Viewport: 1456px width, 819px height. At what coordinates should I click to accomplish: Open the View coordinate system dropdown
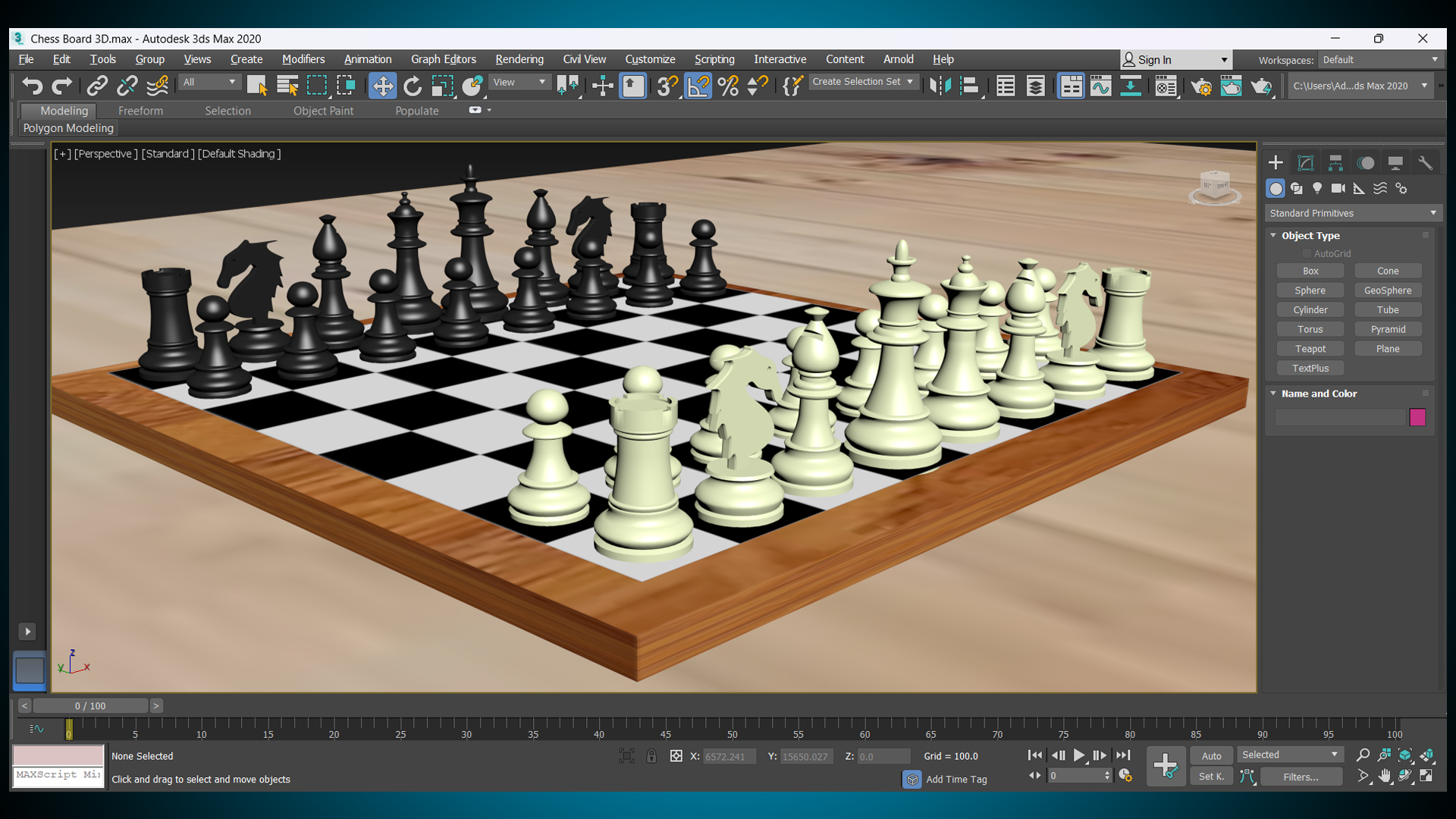(x=519, y=82)
